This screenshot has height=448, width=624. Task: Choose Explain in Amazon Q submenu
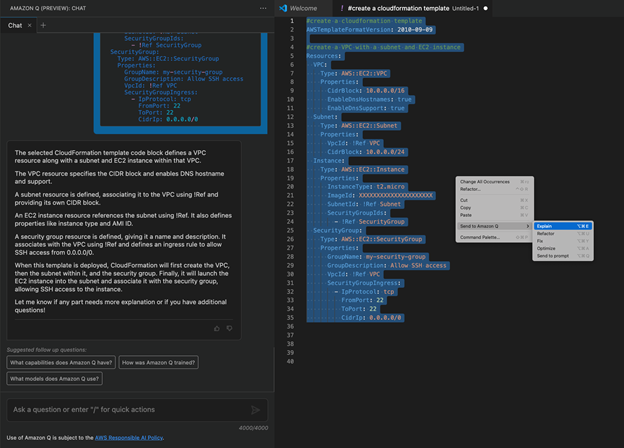[563, 226]
